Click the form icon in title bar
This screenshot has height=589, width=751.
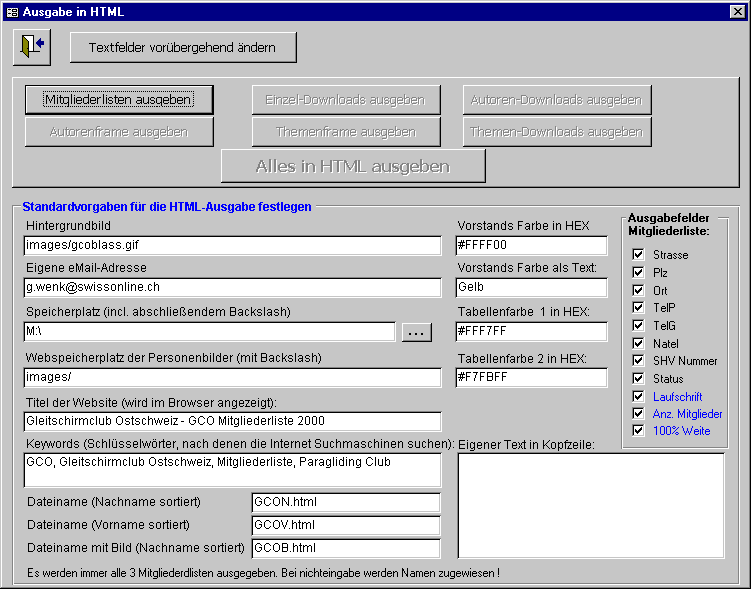coord(12,11)
